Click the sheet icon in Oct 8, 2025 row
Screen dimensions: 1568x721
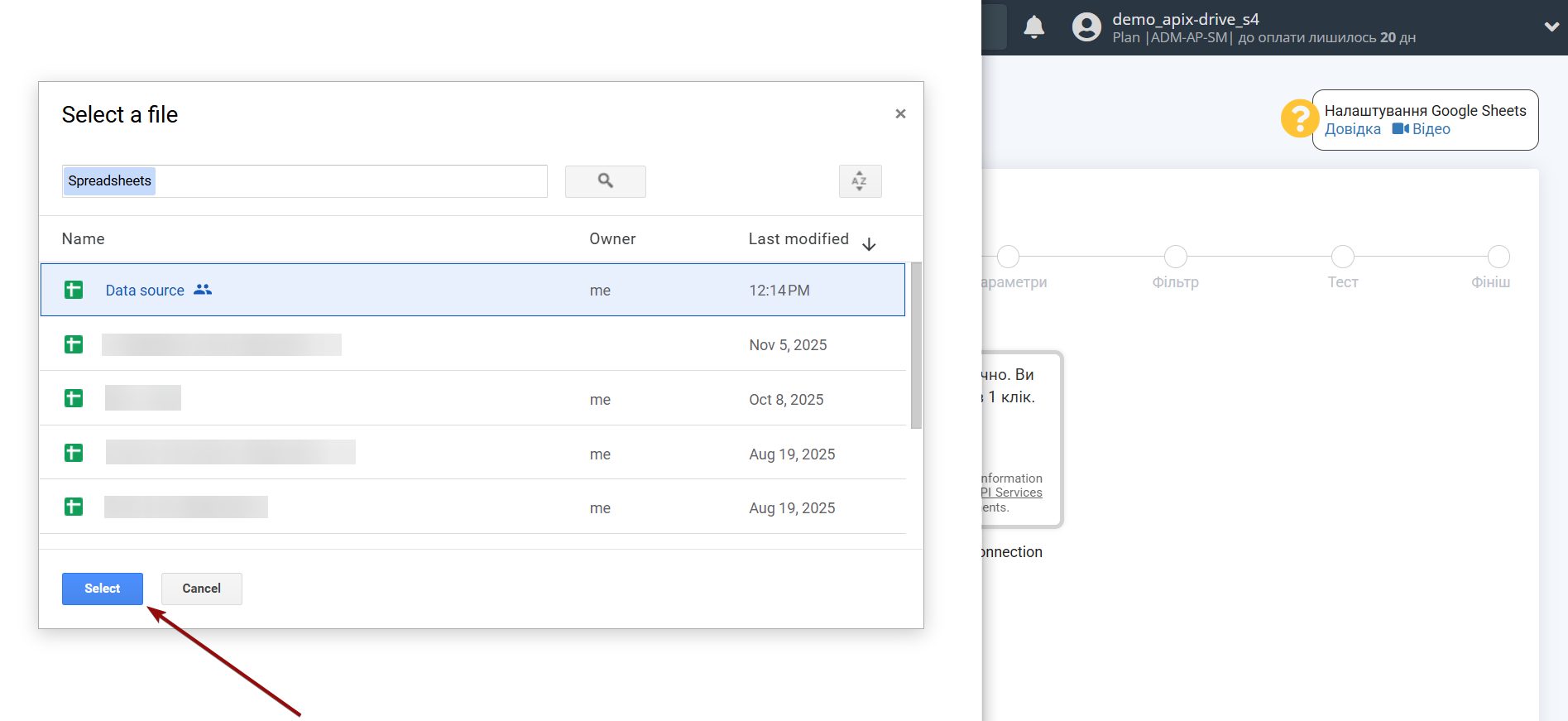click(x=74, y=398)
